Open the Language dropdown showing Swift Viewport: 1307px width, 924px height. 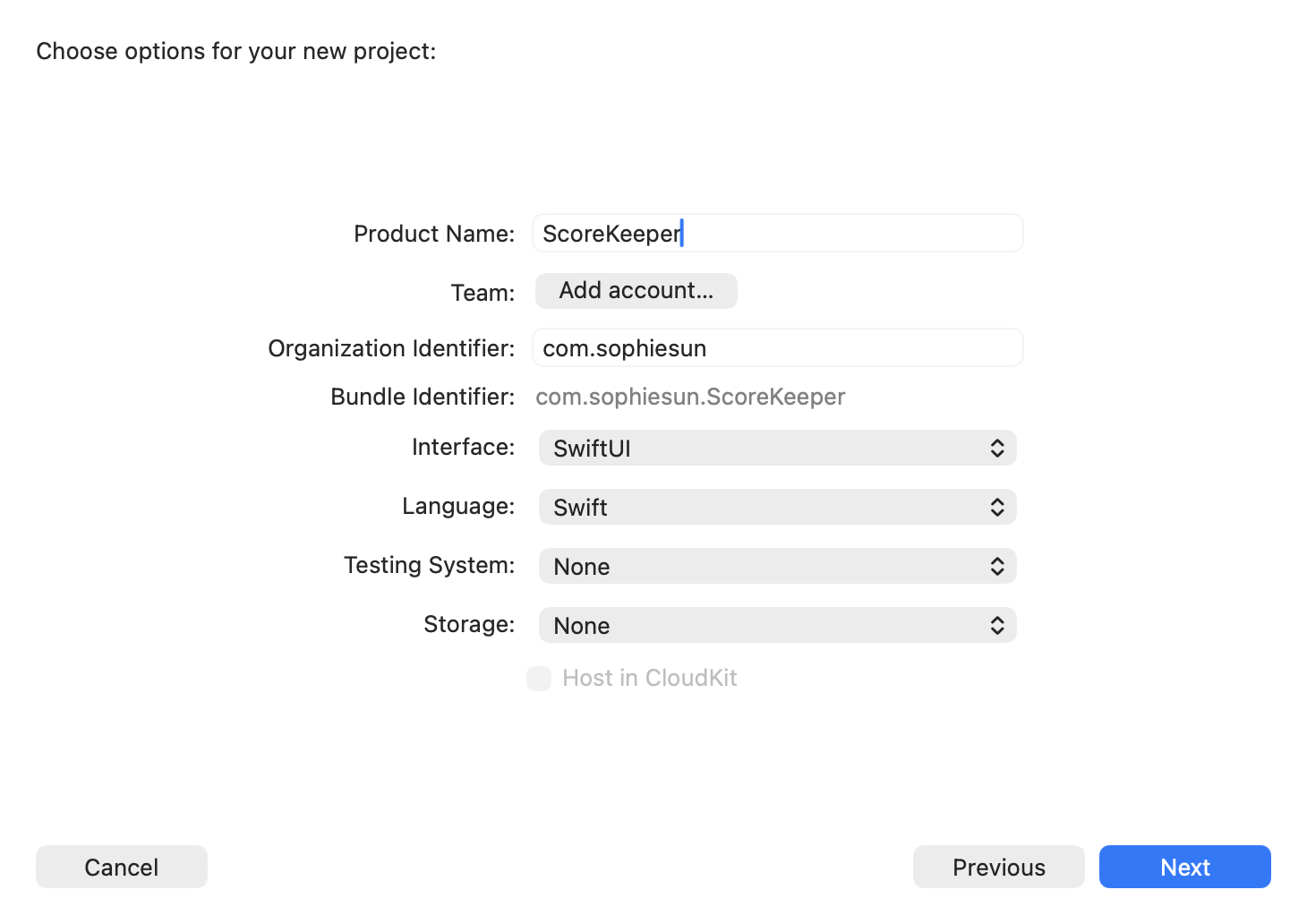coord(777,507)
